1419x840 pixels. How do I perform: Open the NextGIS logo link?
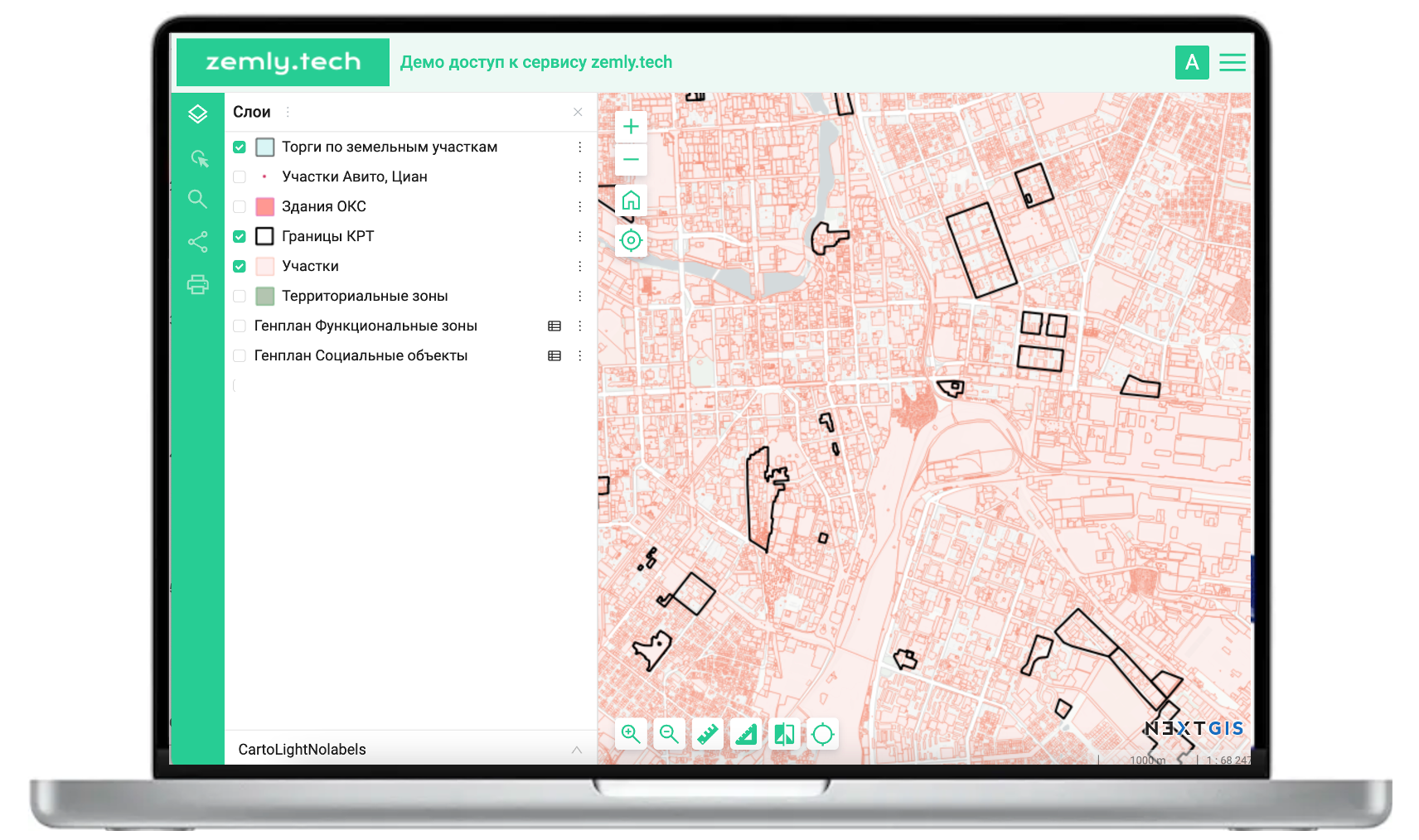pyautogui.click(x=1194, y=729)
